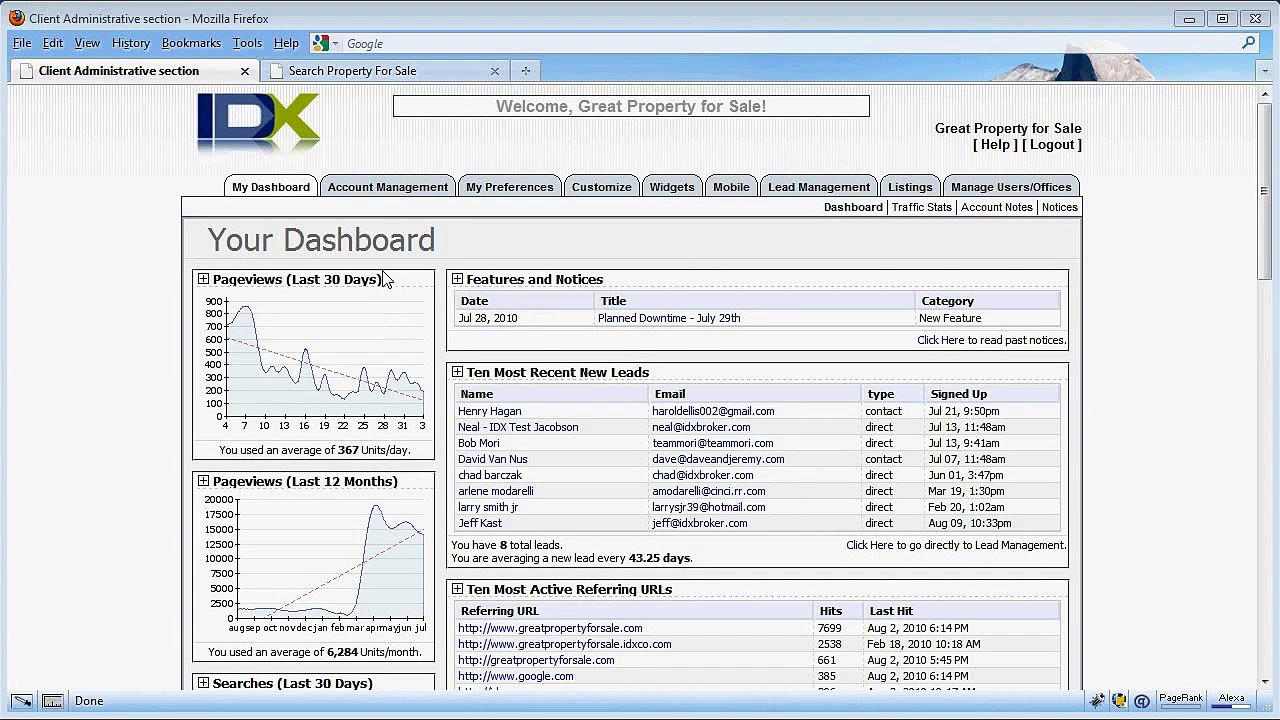Open the Bookmarks menu
This screenshot has height=720, width=1280.
(x=191, y=44)
